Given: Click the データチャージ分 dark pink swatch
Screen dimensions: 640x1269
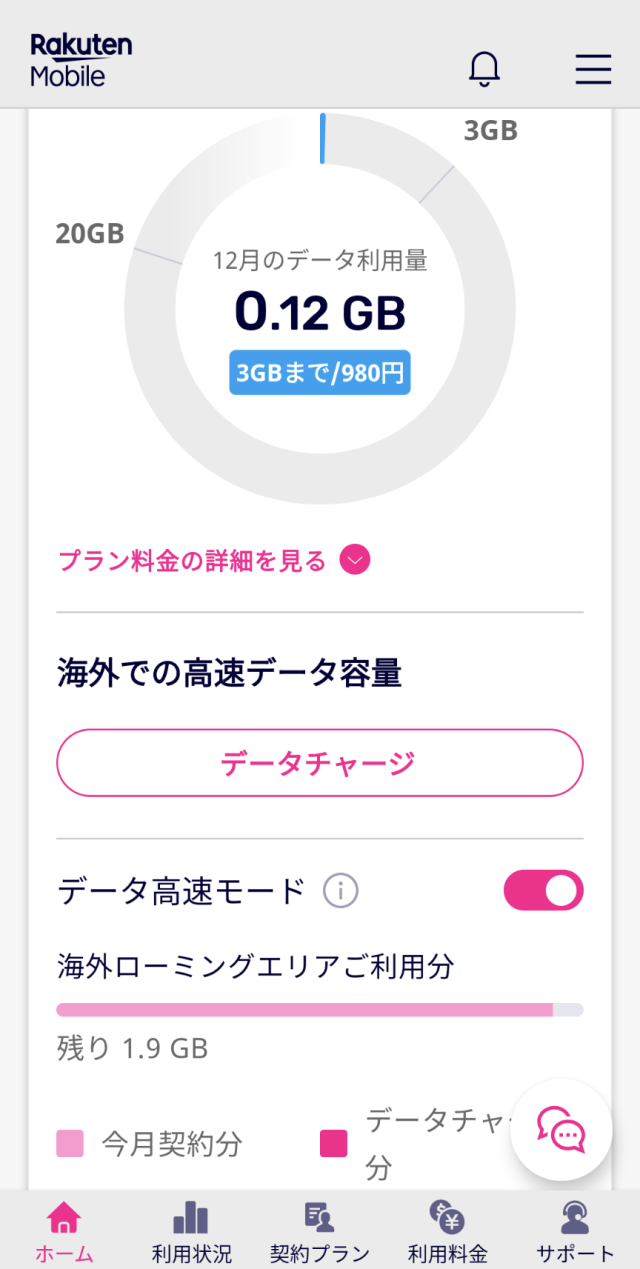Looking at the screenshot, I should coord(333,1143).
